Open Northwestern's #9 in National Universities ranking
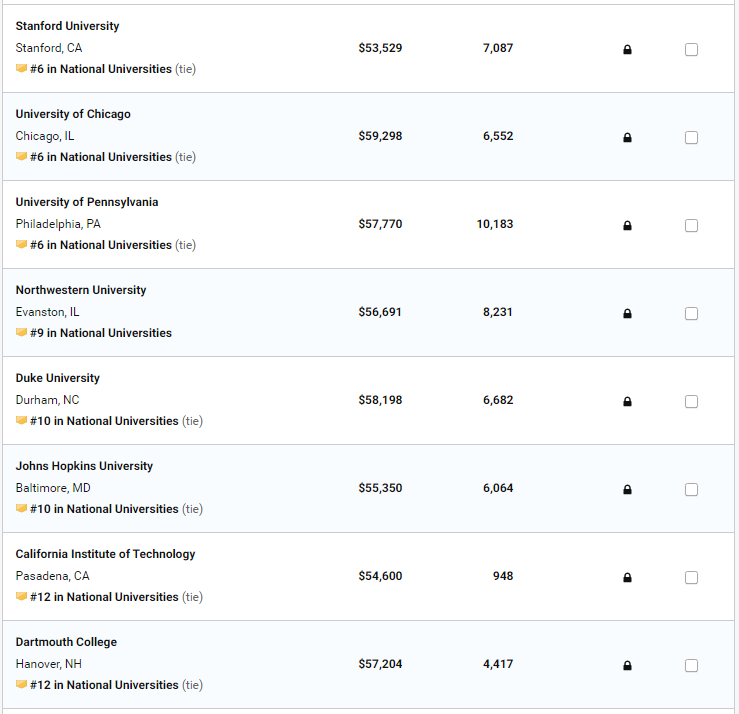This screenshot has height=714, width=739. click(101, 333)
